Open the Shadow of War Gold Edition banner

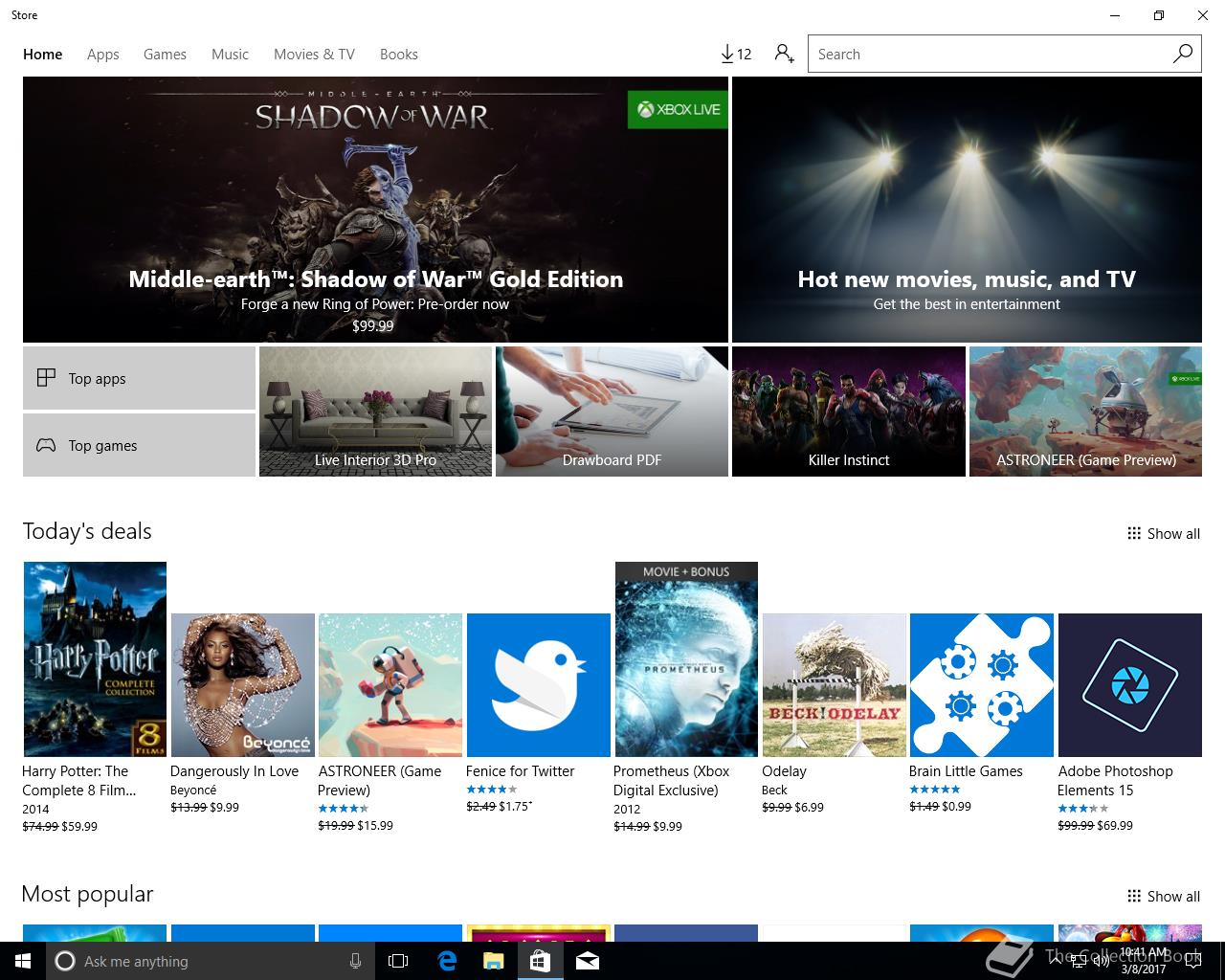tap(375, 210)
